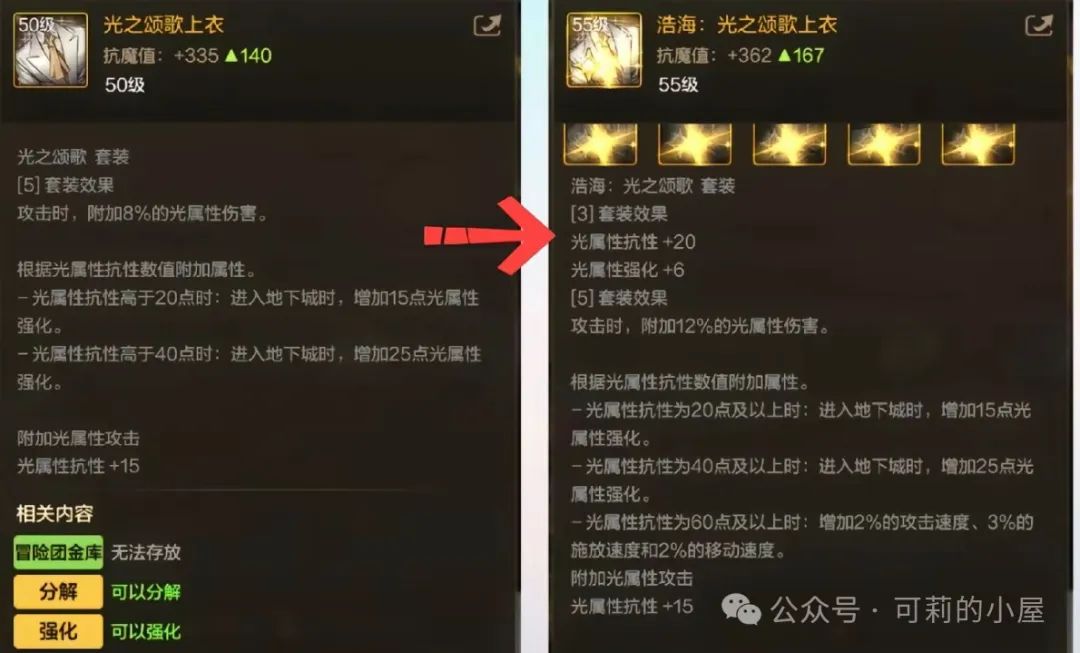The height and width of the screenshot is (653, 1080).
Task: Click the fifth golden set-piece icon
Action: pyautogui.click(x=978, y=145)
